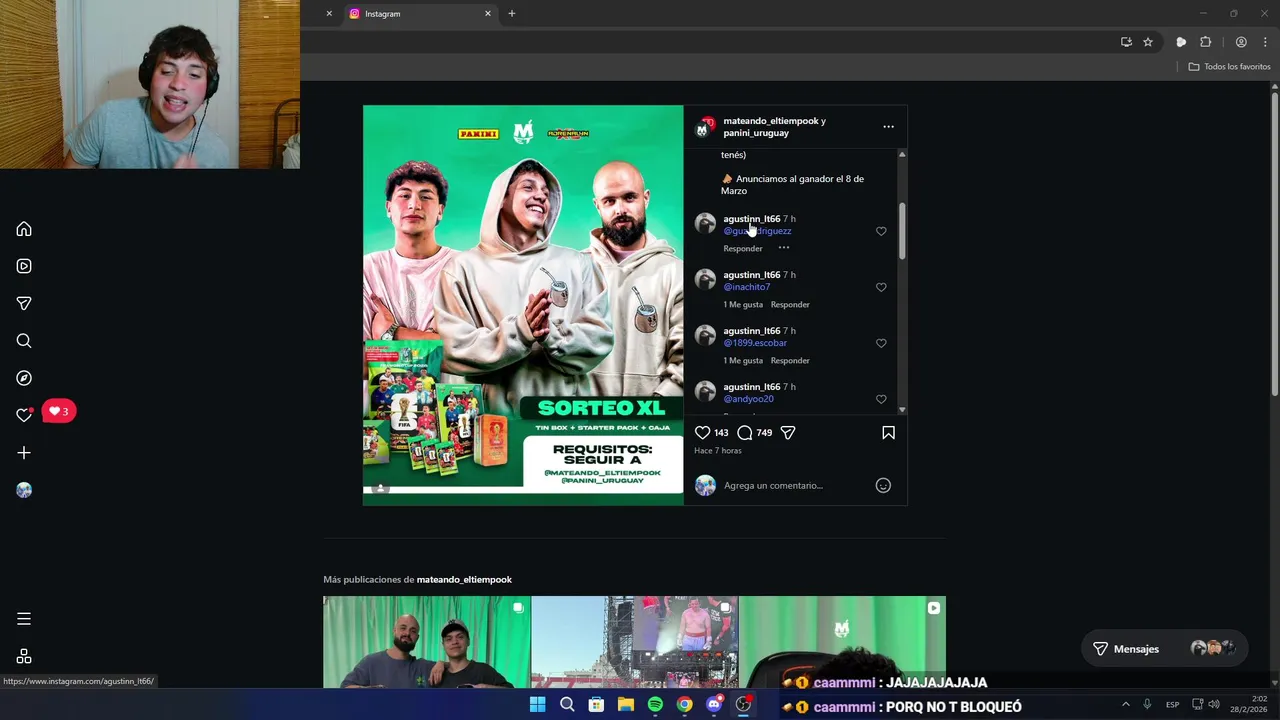Open the floating Mensajes panel
This screenshot has width=1280, height=720.
tap(1164, 649)
